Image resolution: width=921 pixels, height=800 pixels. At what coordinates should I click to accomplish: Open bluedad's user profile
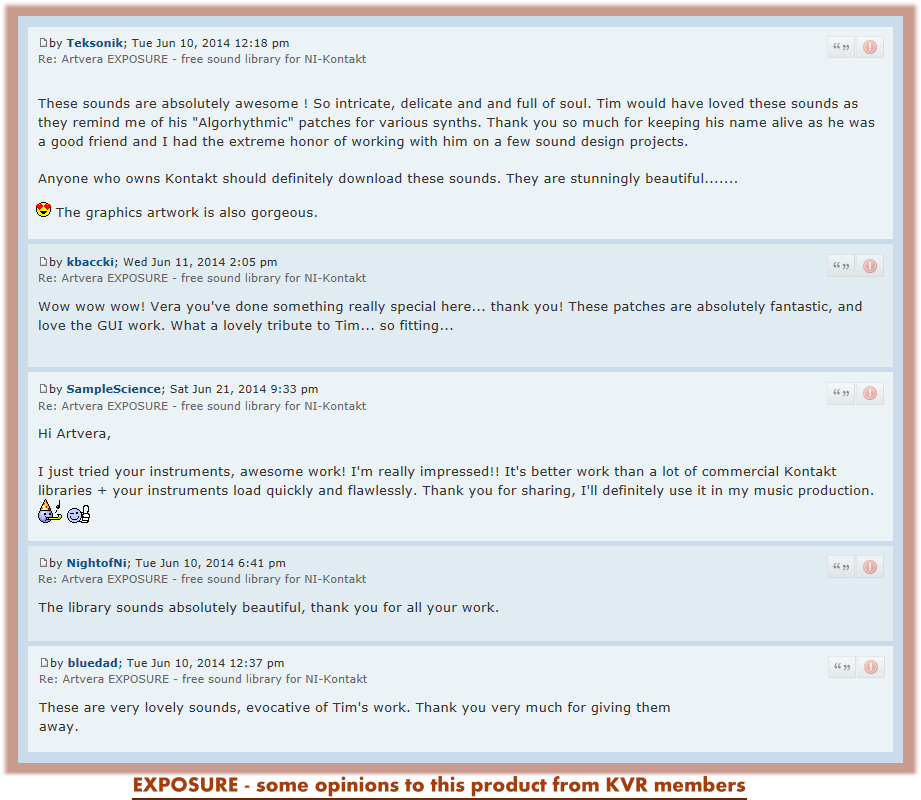pyautogui.click(x=93, y=663)
